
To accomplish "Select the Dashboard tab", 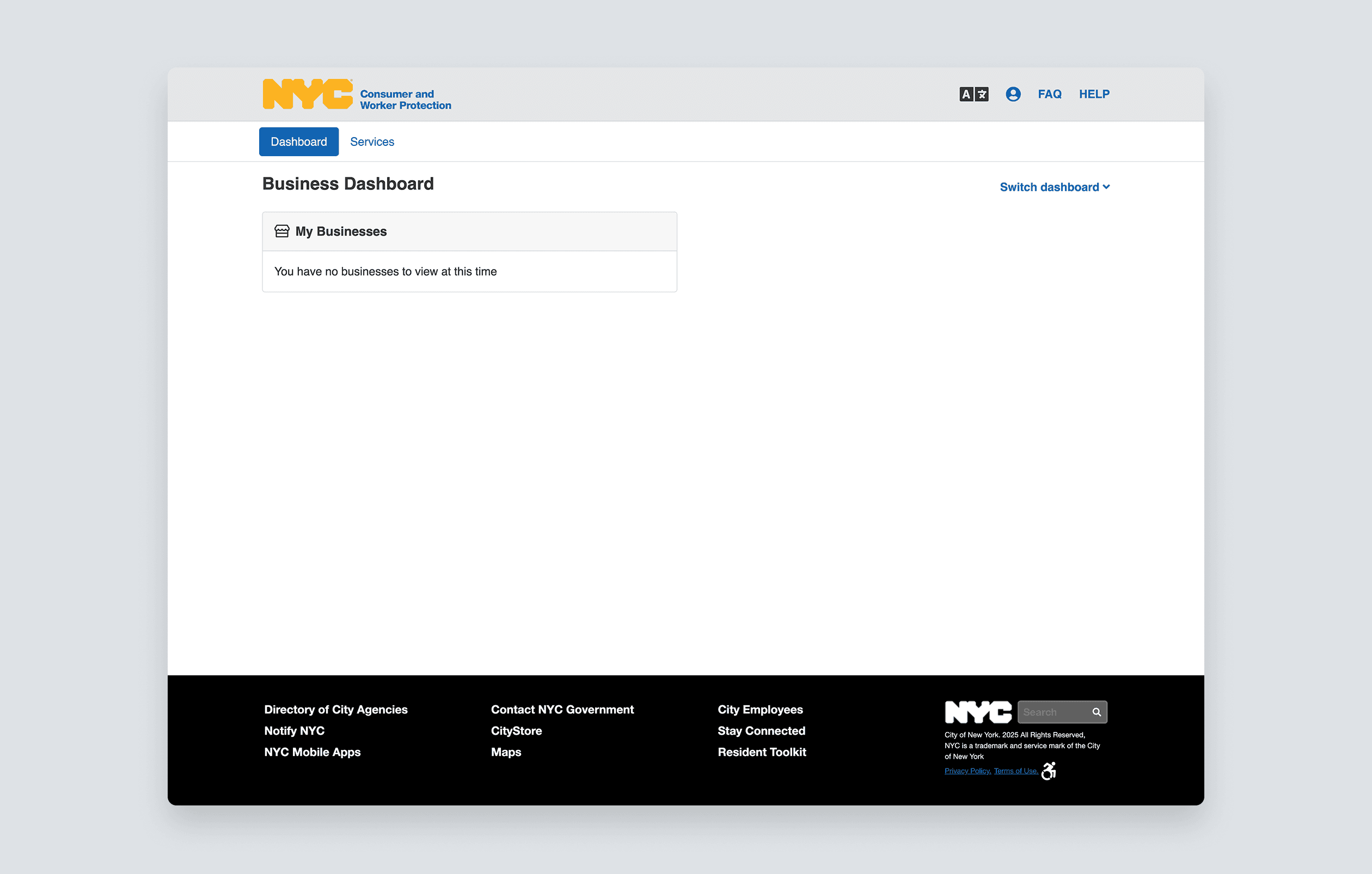I will click(x=298, y=142).
